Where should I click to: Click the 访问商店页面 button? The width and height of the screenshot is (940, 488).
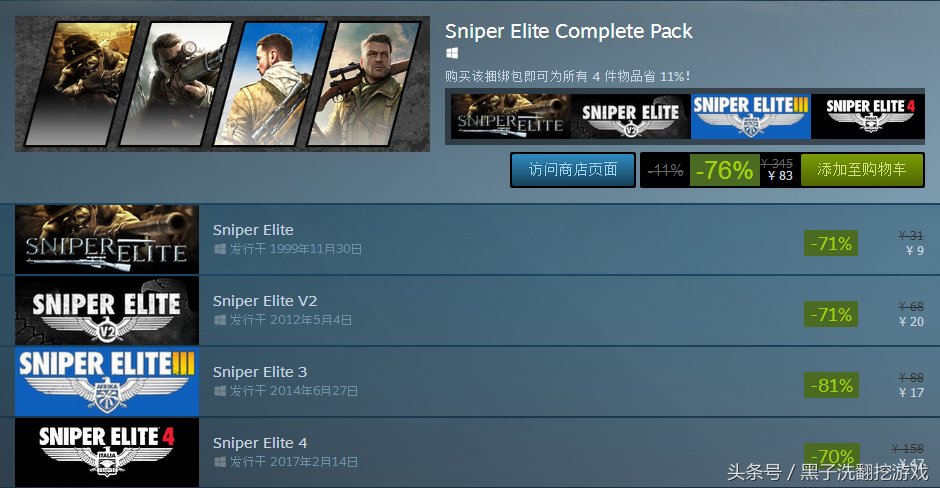click(x=573, y=170)
